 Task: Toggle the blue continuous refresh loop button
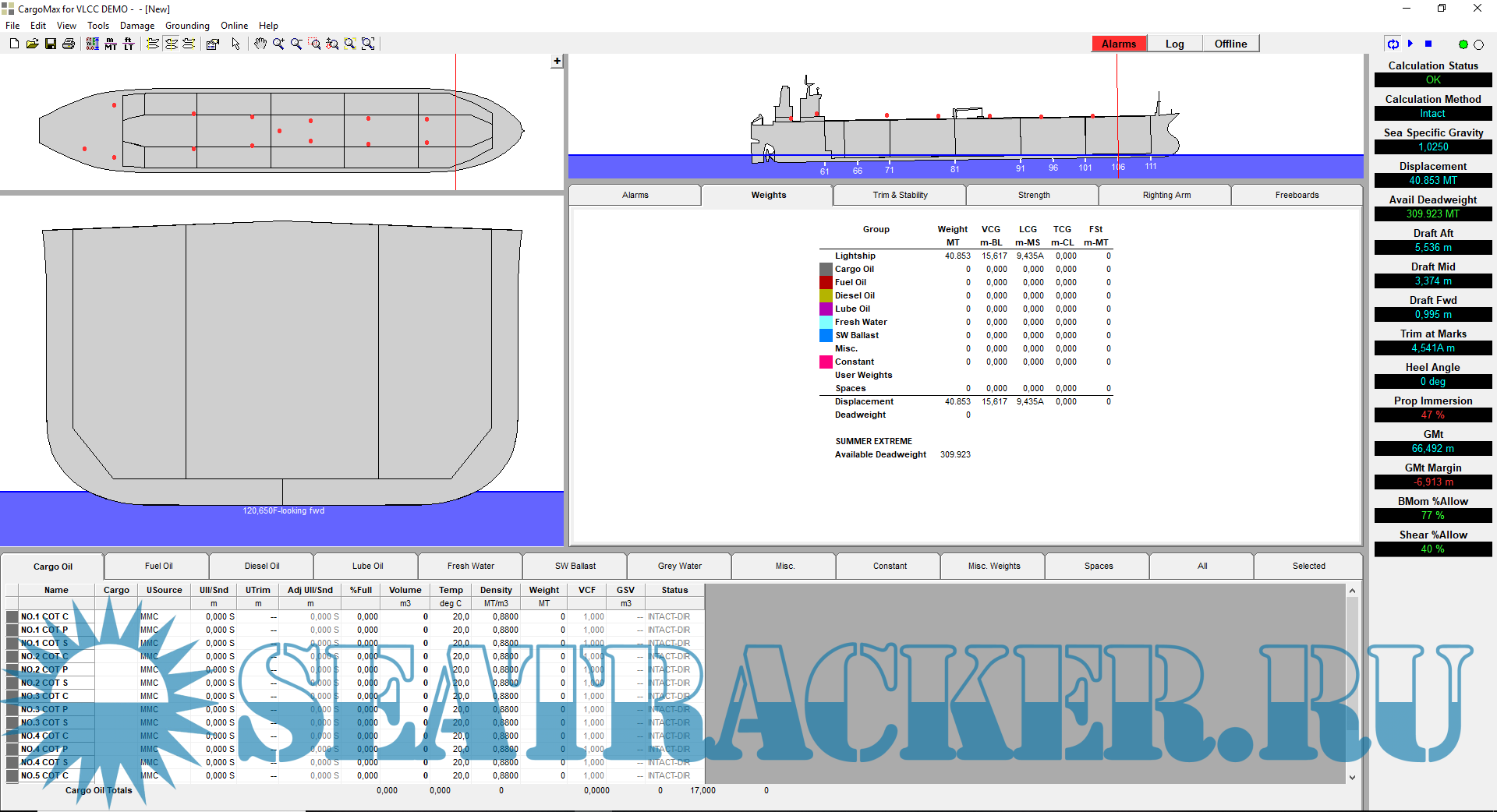coord(1393,44)
